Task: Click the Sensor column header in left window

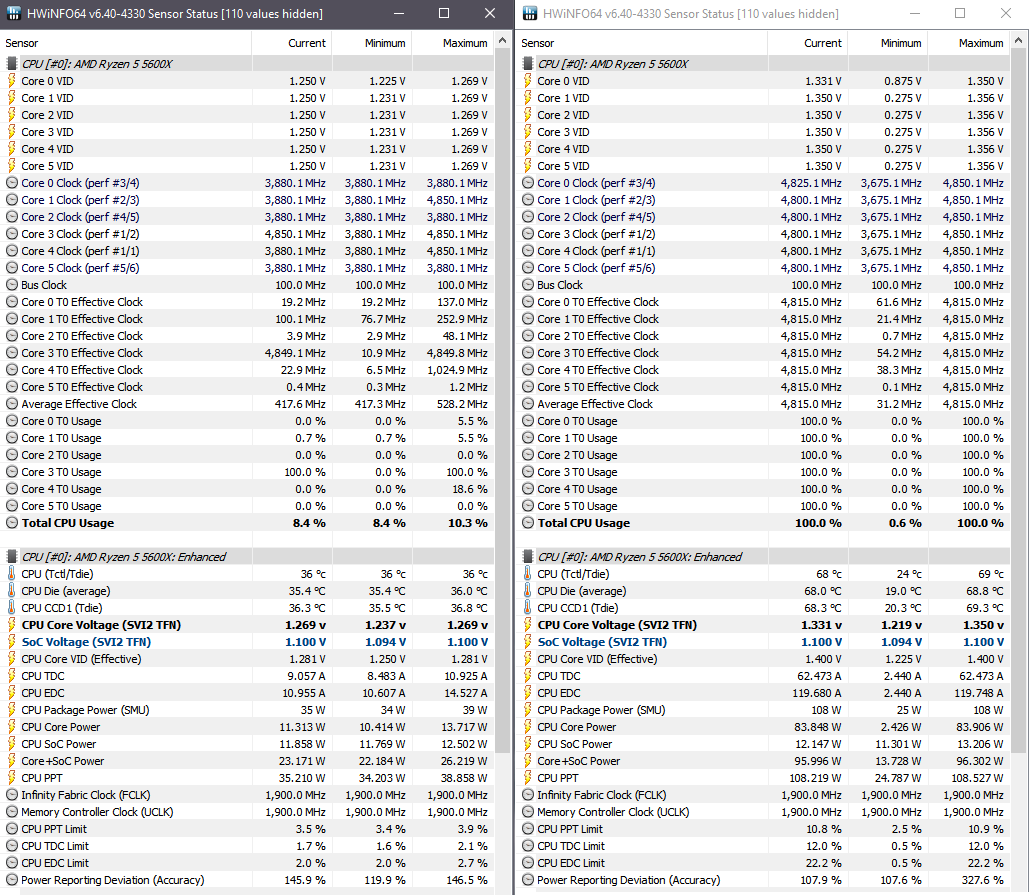Action: 125,43
